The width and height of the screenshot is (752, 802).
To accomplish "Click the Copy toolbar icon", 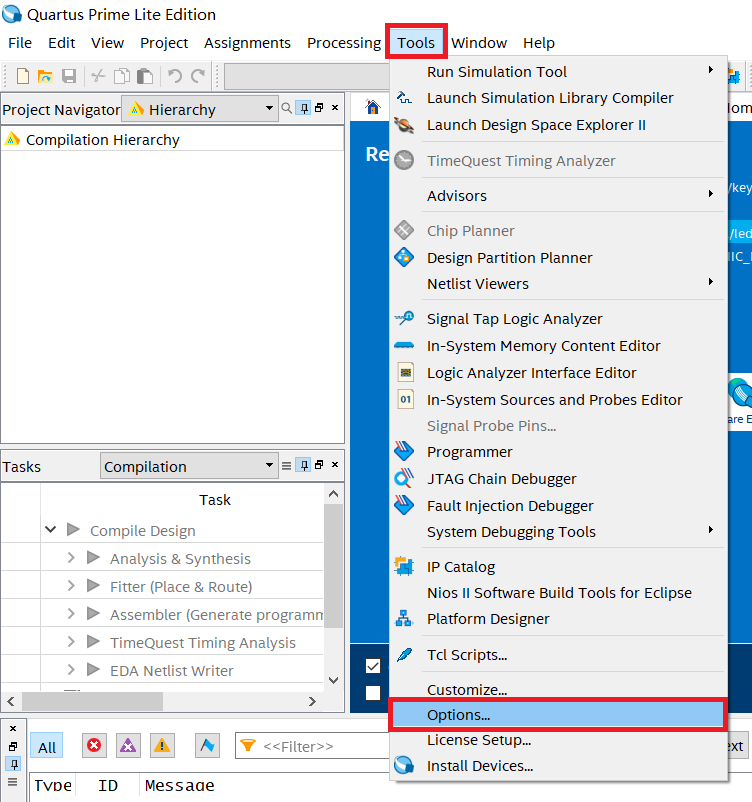I will click(x=122, y=76).
